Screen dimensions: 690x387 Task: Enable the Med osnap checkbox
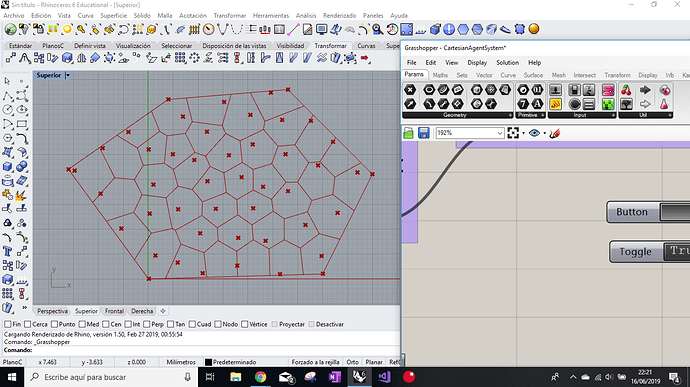pyautogui.click(x=82, y=324)
